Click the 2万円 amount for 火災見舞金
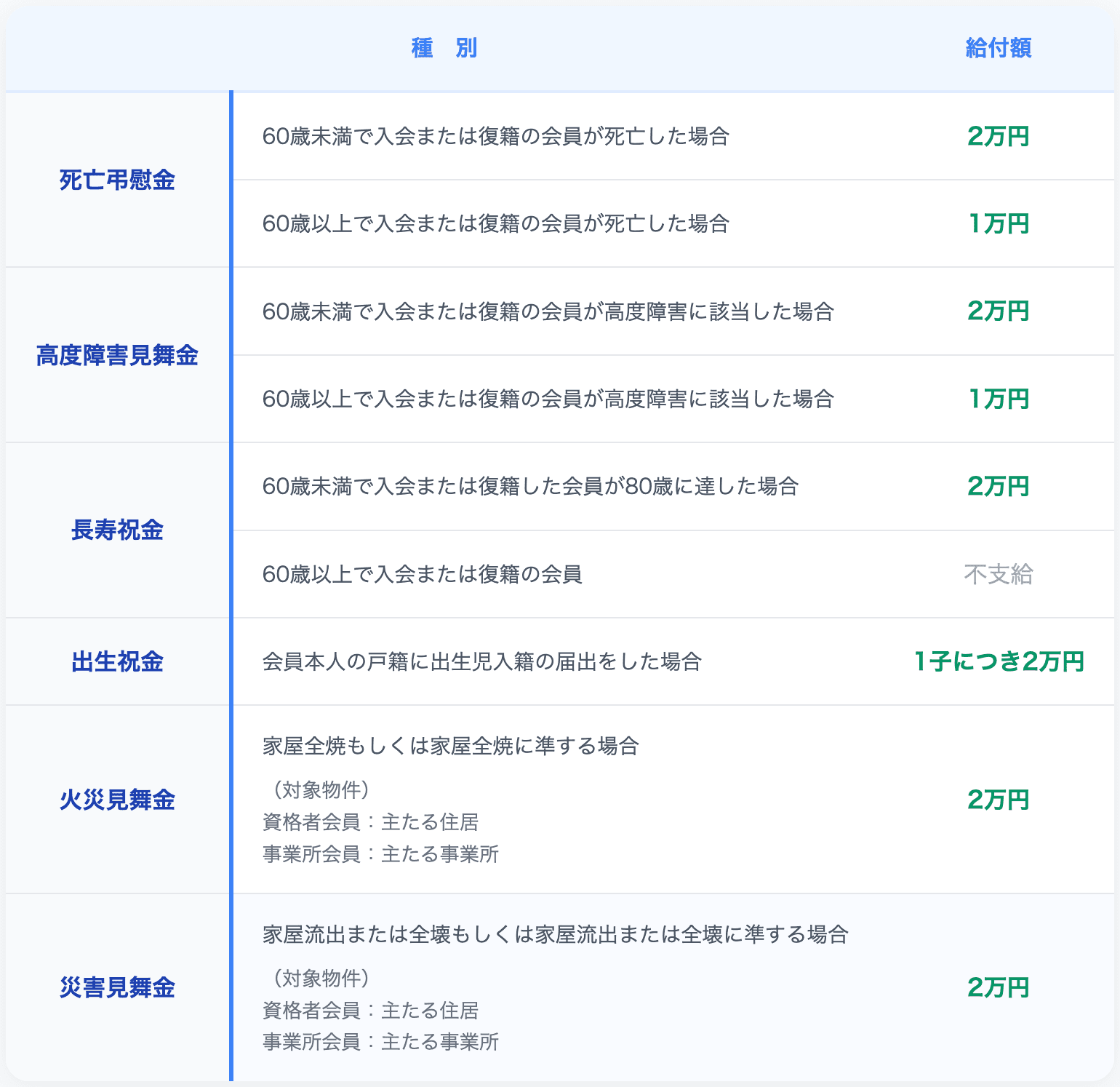 click(x=998, y=800)
